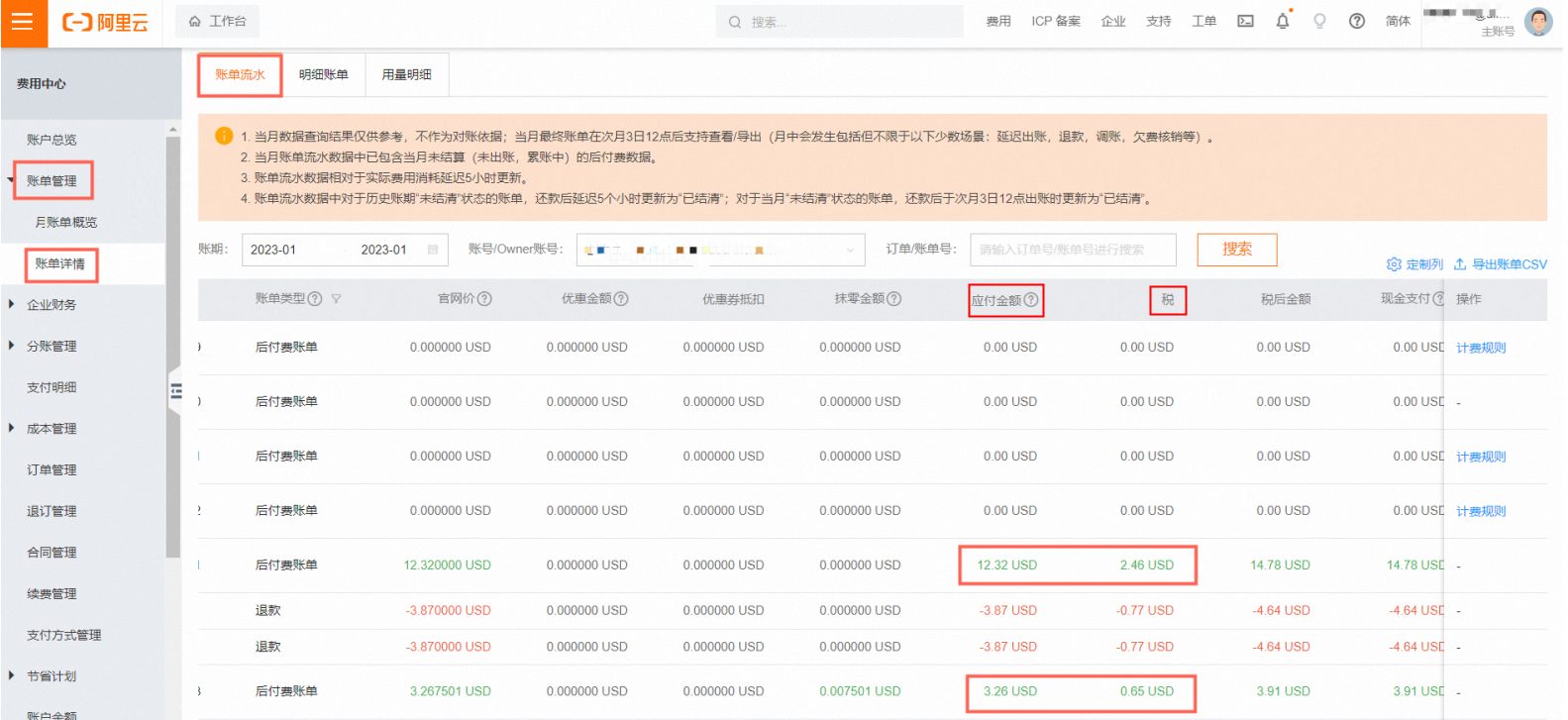Select the 账单流水 tab

(240, 75)
